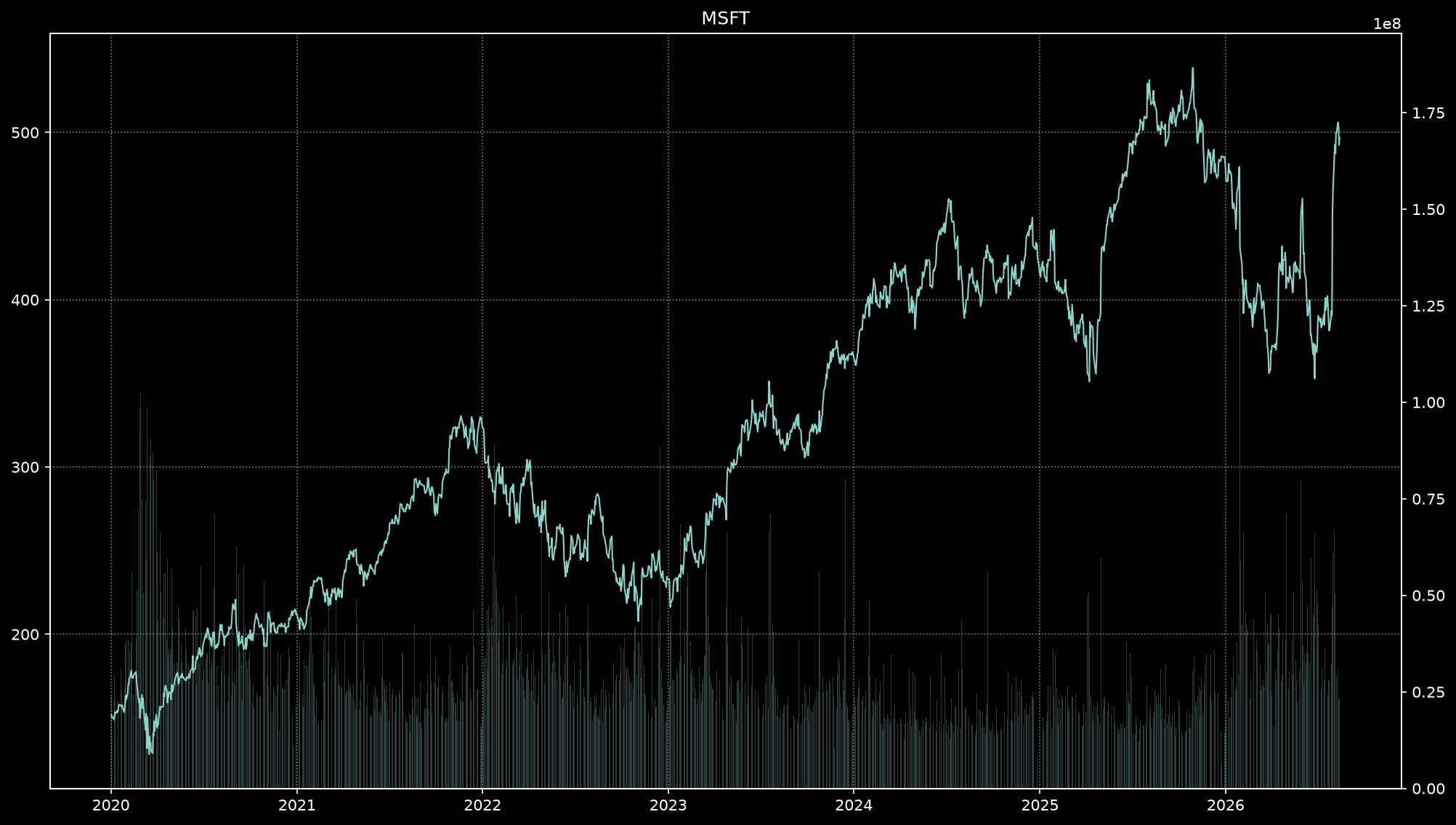Screen dimensions: 1456x825
Task: Click the 0.00 volume tick label
Action: (1428, 789)
